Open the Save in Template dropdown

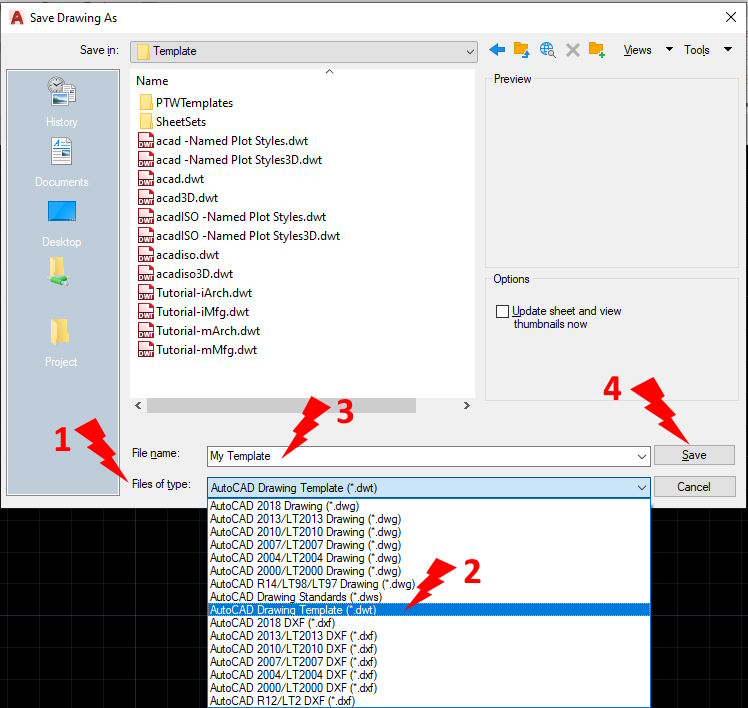[x=304, y=51]
